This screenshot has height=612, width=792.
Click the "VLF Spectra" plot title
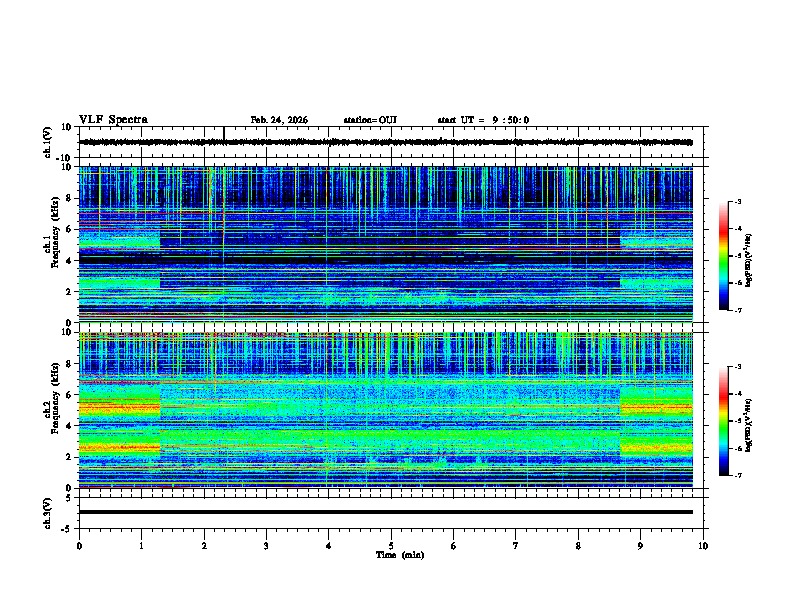point(113,120)
